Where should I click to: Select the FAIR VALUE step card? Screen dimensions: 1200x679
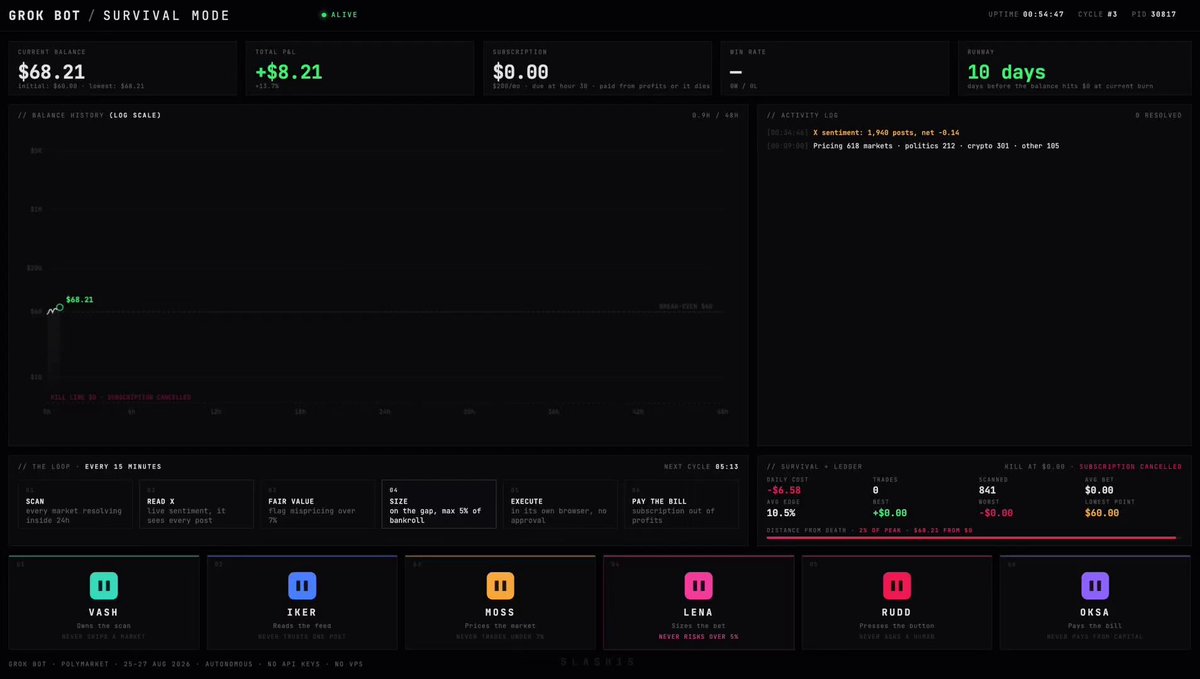click(317, 504)
